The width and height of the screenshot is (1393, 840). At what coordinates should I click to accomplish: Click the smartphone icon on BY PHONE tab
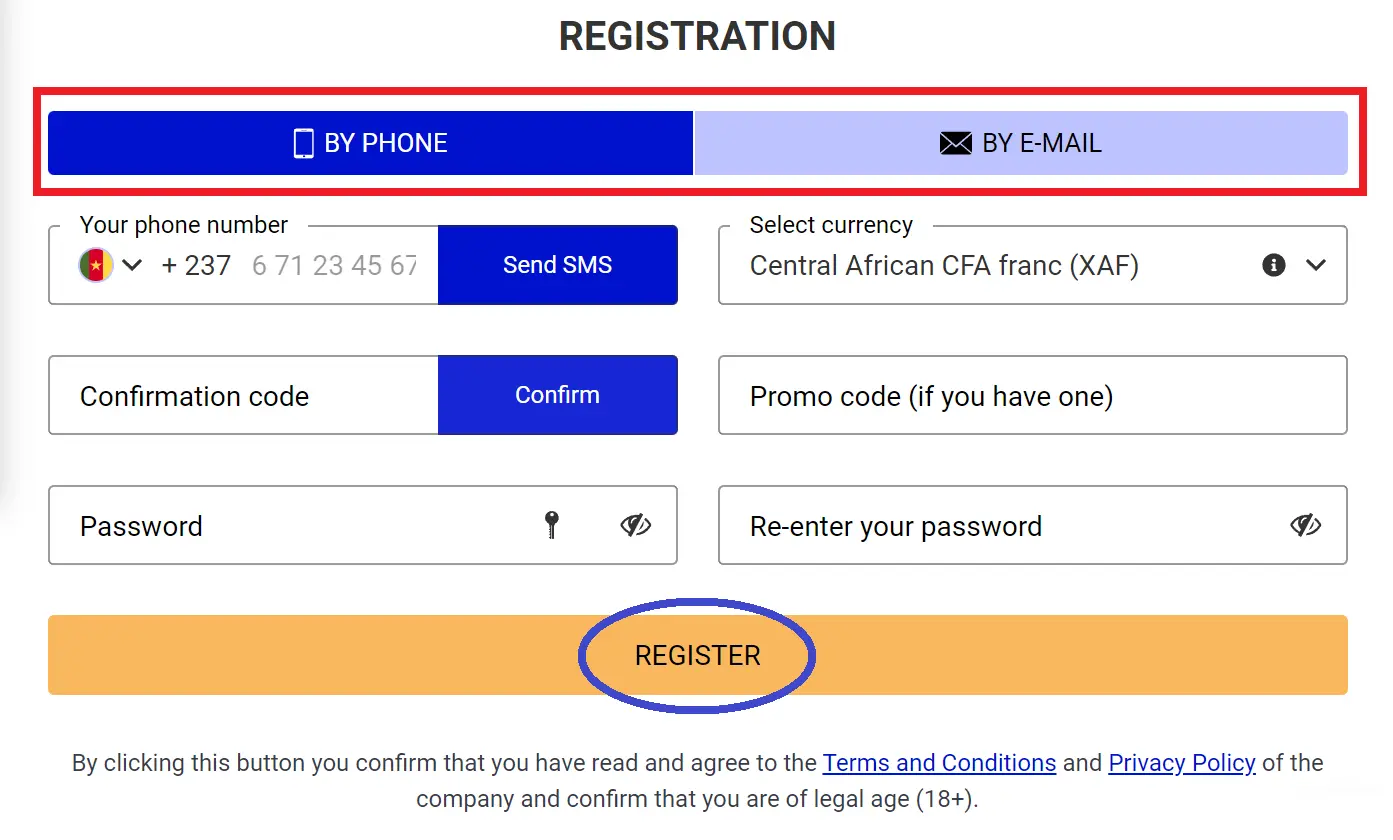(x=303, y=143)
